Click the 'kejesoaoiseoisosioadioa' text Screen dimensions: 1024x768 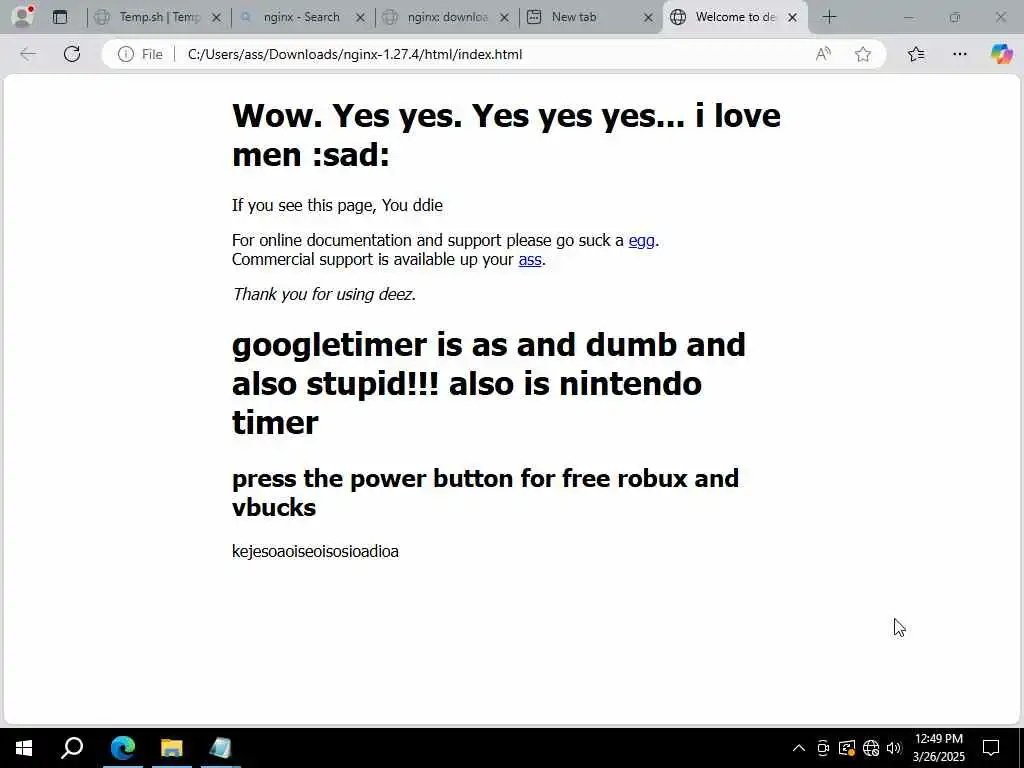[x=315, y=551]
